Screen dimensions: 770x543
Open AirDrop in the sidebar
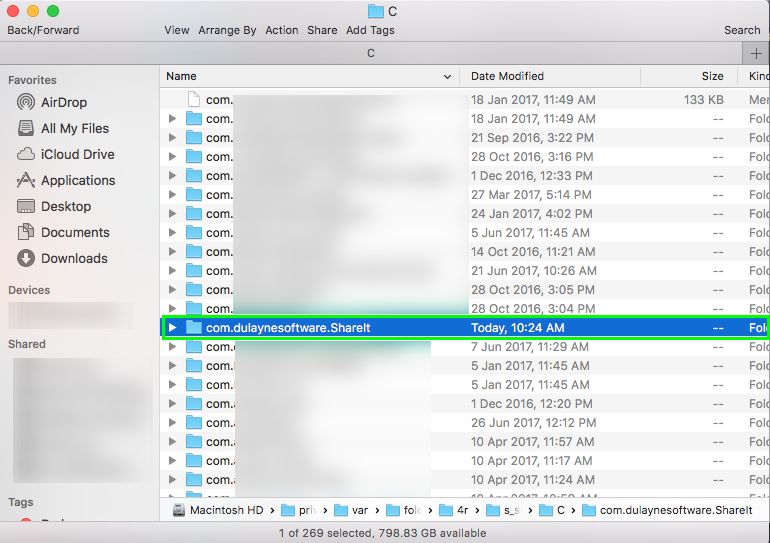(x=63, y=102)
